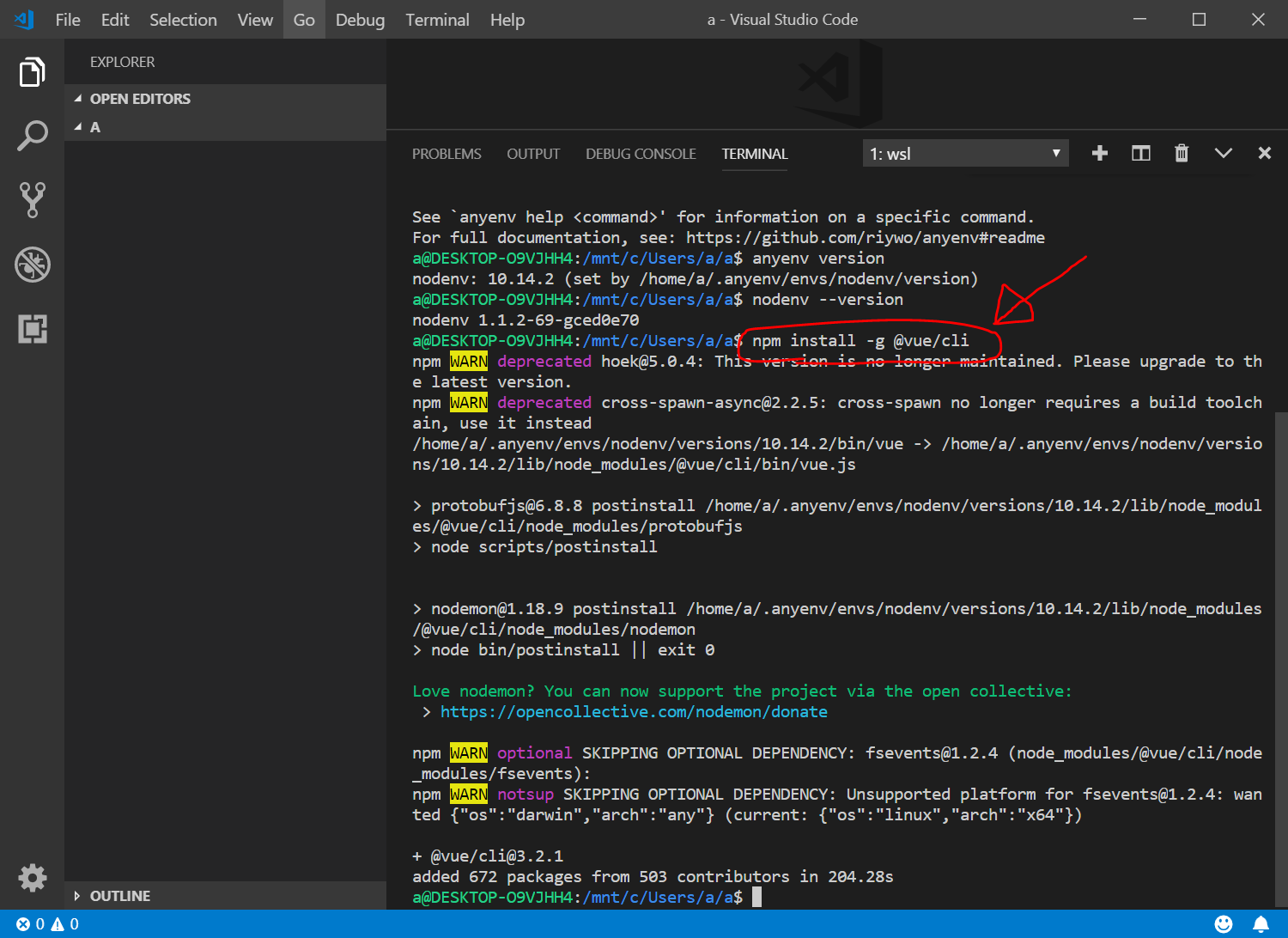Follow the opencollective.com/nodemon/donate link
Viewport: 1288px width, 938px height.
coord(634,712)
